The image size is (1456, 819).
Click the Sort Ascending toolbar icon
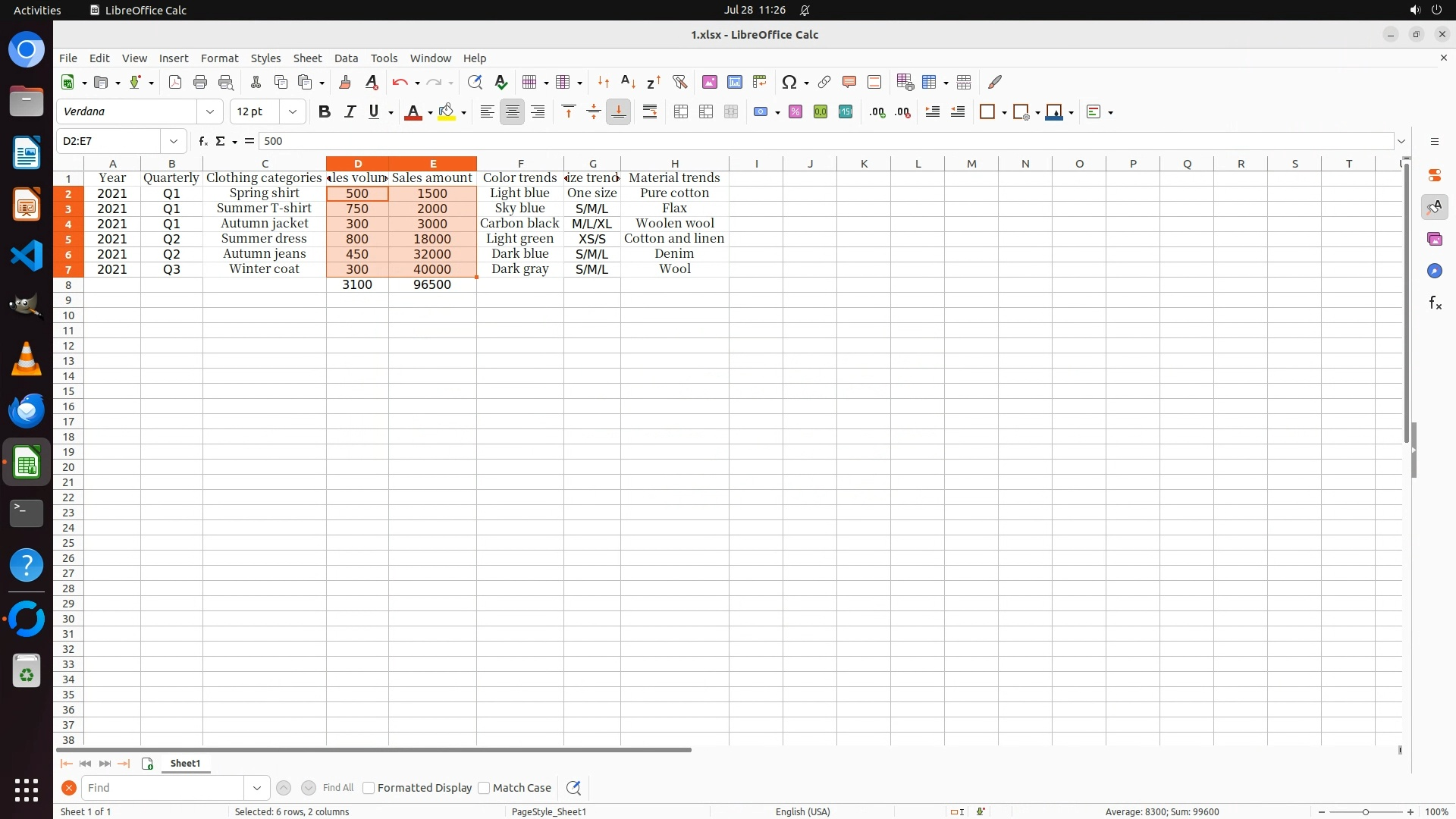(628, 82)
